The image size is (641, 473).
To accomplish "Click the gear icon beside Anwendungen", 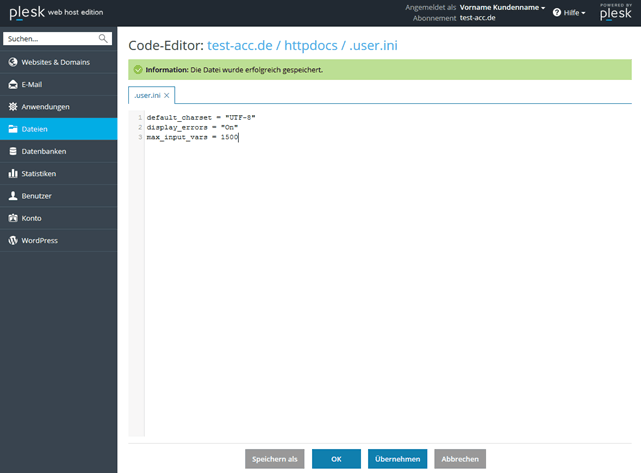I will click(13, 107).
